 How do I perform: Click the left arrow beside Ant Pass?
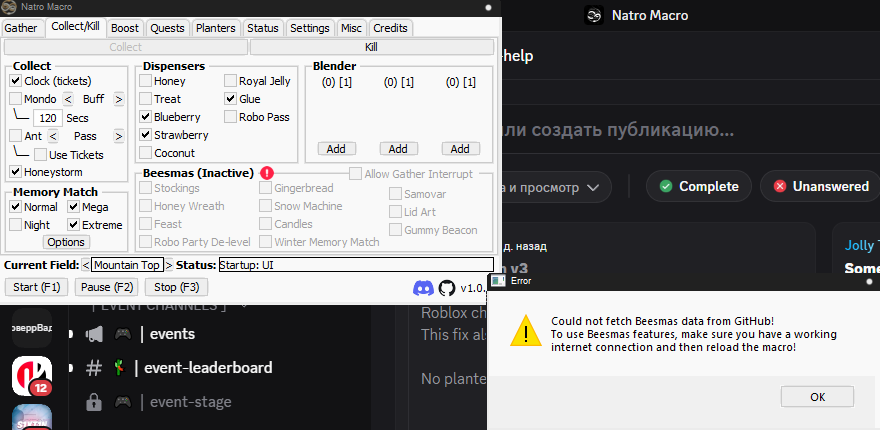pos(53,136)
